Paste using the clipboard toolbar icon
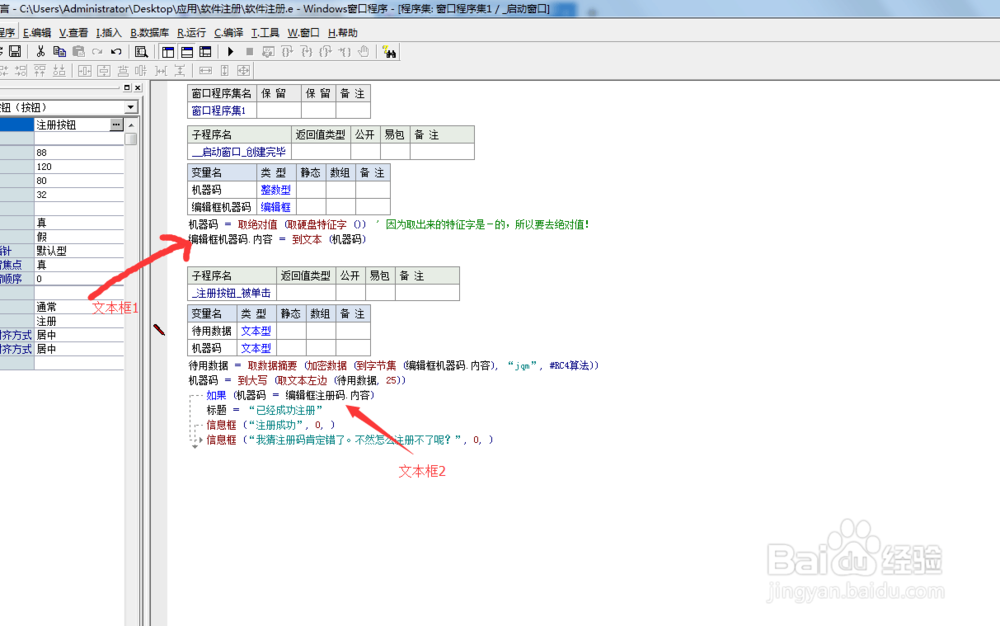 pyautogui.click(x=78, y=52)
